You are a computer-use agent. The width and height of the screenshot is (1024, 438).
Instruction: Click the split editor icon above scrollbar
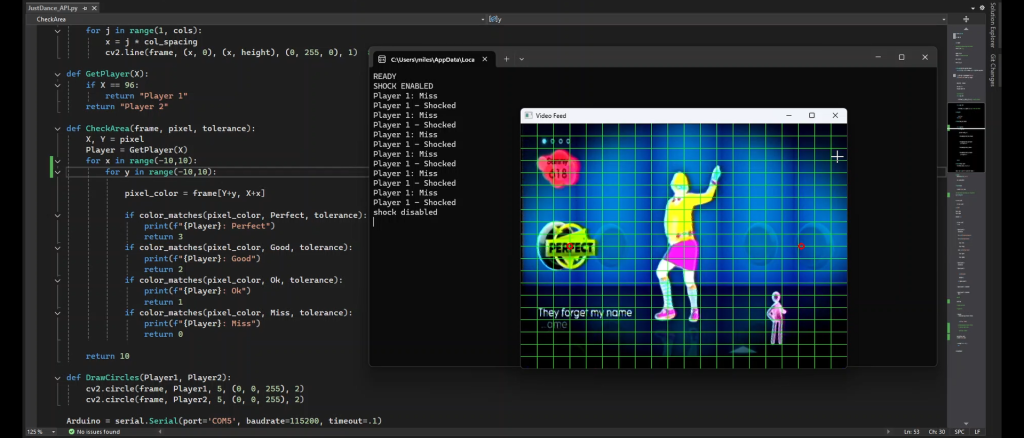966,19
